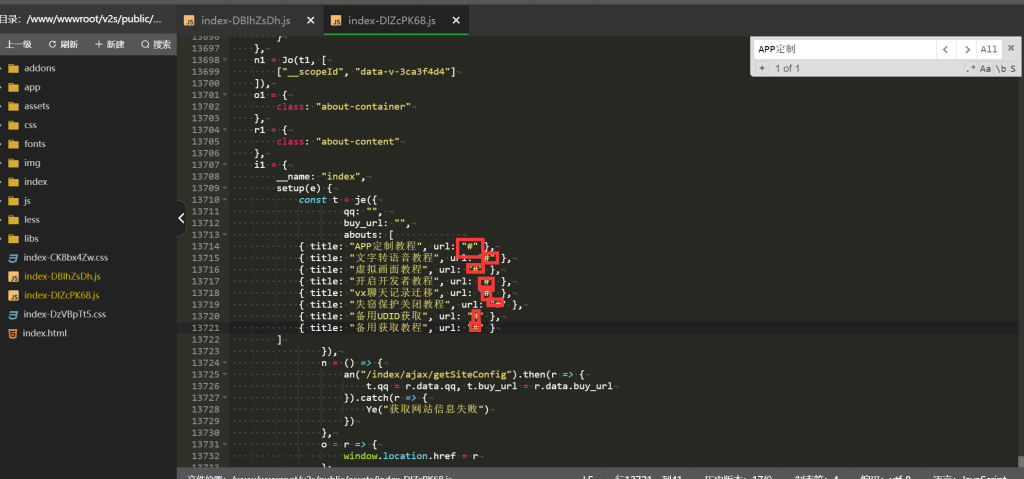Click the HTML file icon of index.html
The height and width of the screenshot is (479, 1024).
pos(12,333)
